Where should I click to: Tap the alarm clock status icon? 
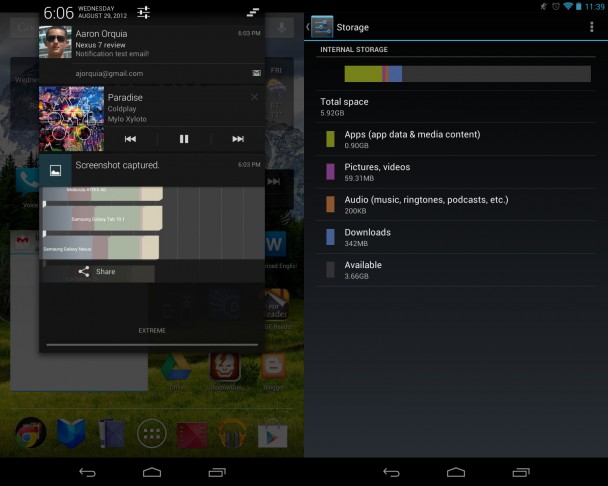click(x=556, y=6)
